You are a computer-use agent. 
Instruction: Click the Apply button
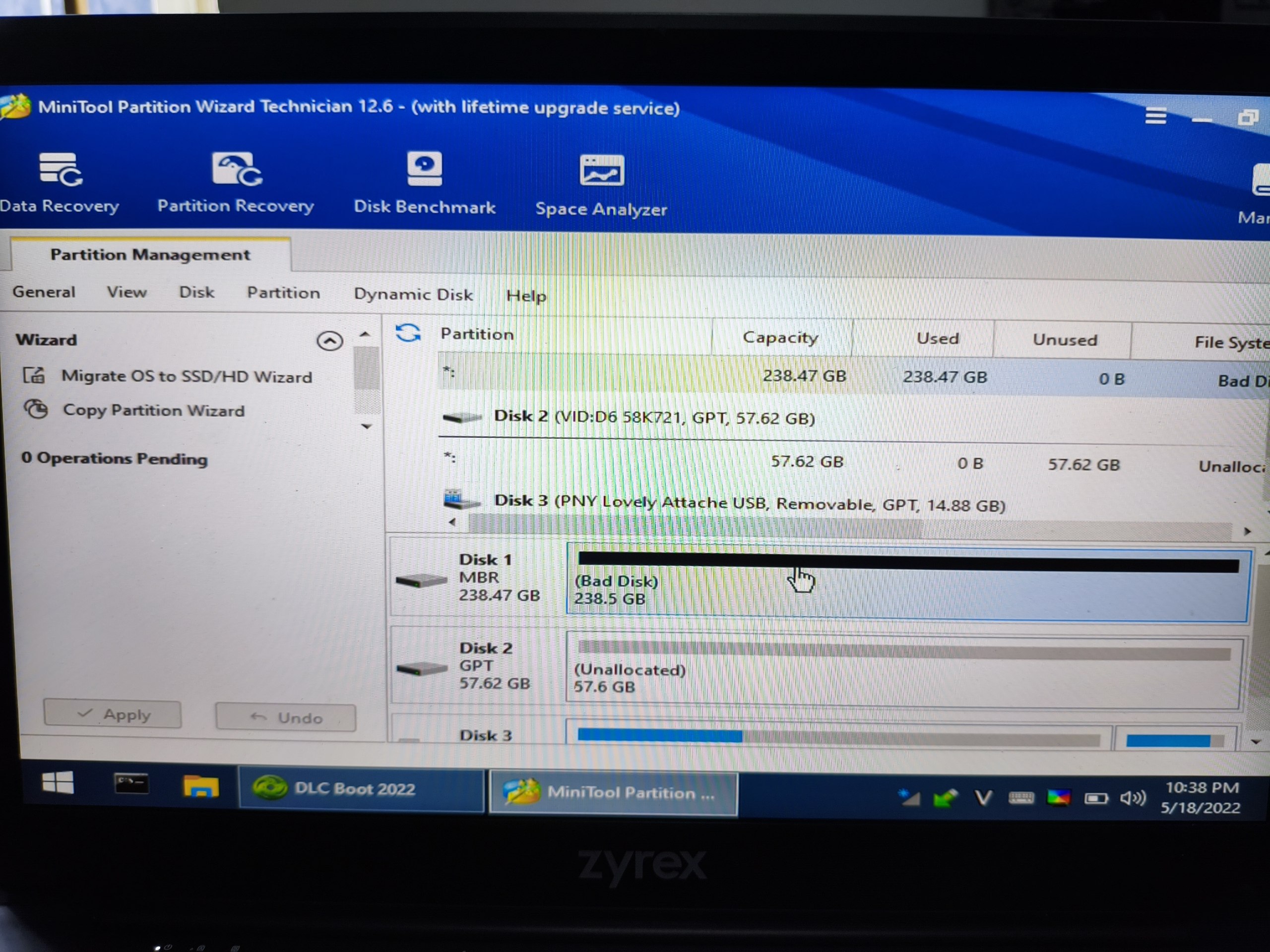(x=113, y=714)
